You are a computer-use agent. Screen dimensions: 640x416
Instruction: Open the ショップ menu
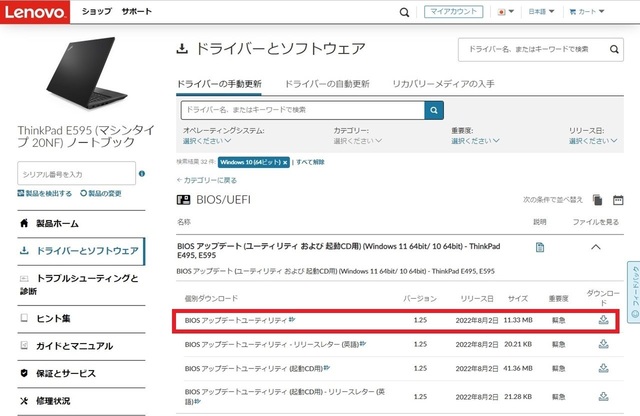pyautogui.click(x=96, y=11)
